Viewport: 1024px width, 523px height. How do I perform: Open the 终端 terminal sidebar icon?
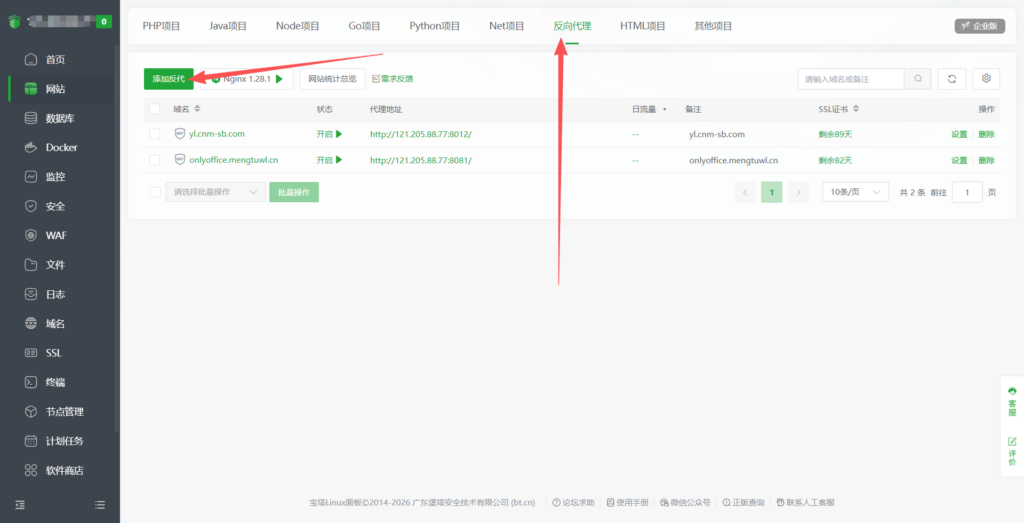tap(31, 383)
